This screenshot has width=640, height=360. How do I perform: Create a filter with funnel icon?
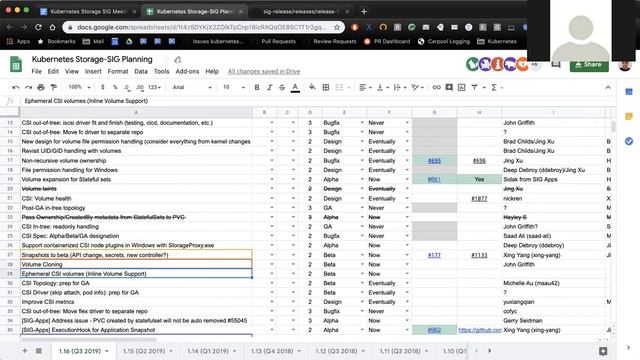point(474,87)
